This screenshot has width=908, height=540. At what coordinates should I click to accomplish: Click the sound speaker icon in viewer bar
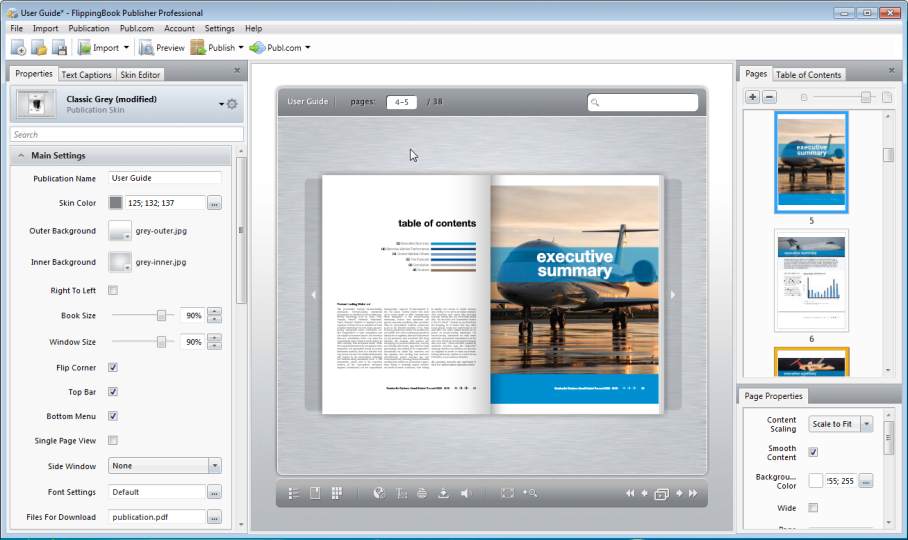click(465, 493)
